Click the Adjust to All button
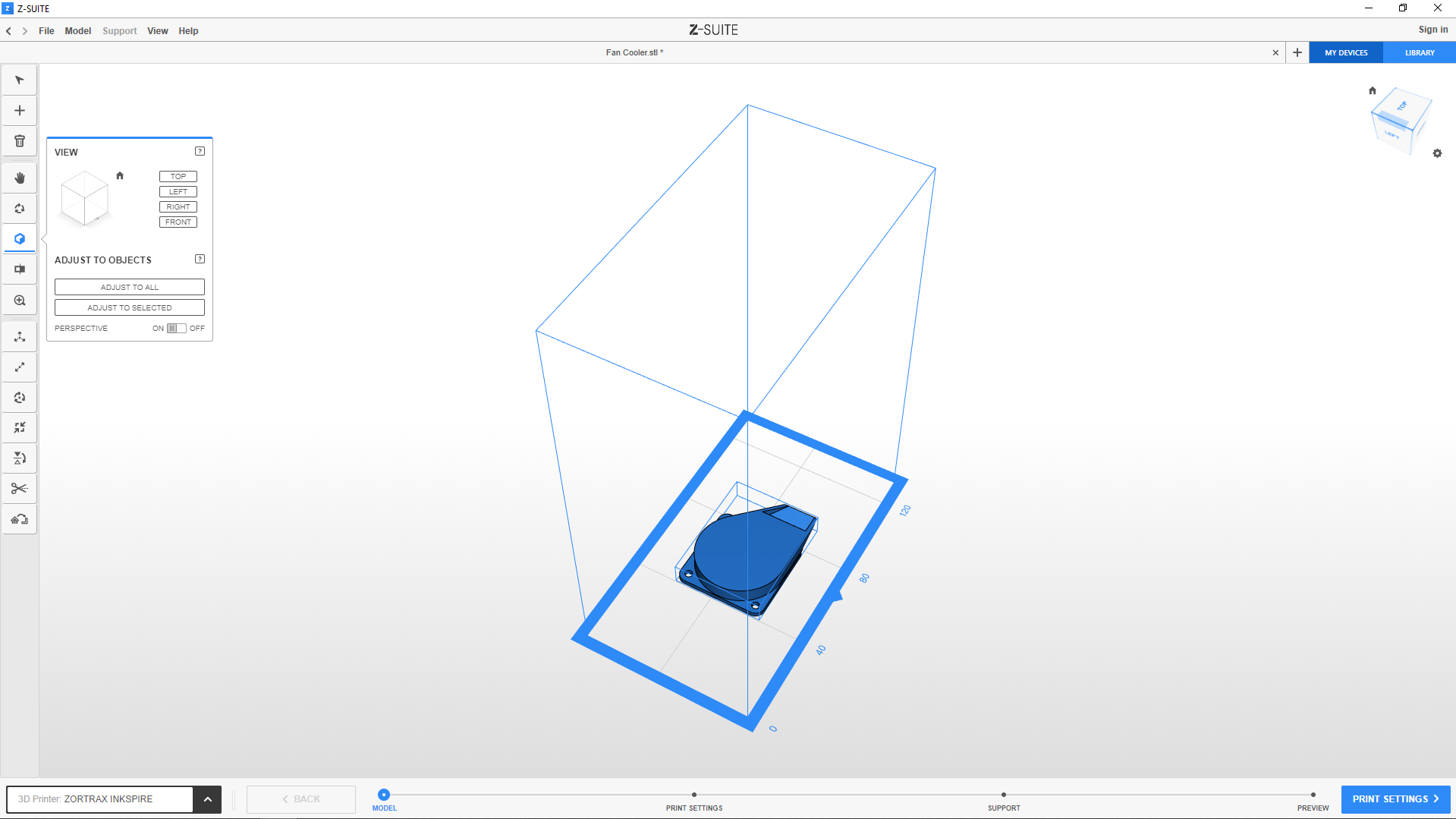The height and width of the screenshot is (819, 1456). pyautogui.click(x=130, y=288)
